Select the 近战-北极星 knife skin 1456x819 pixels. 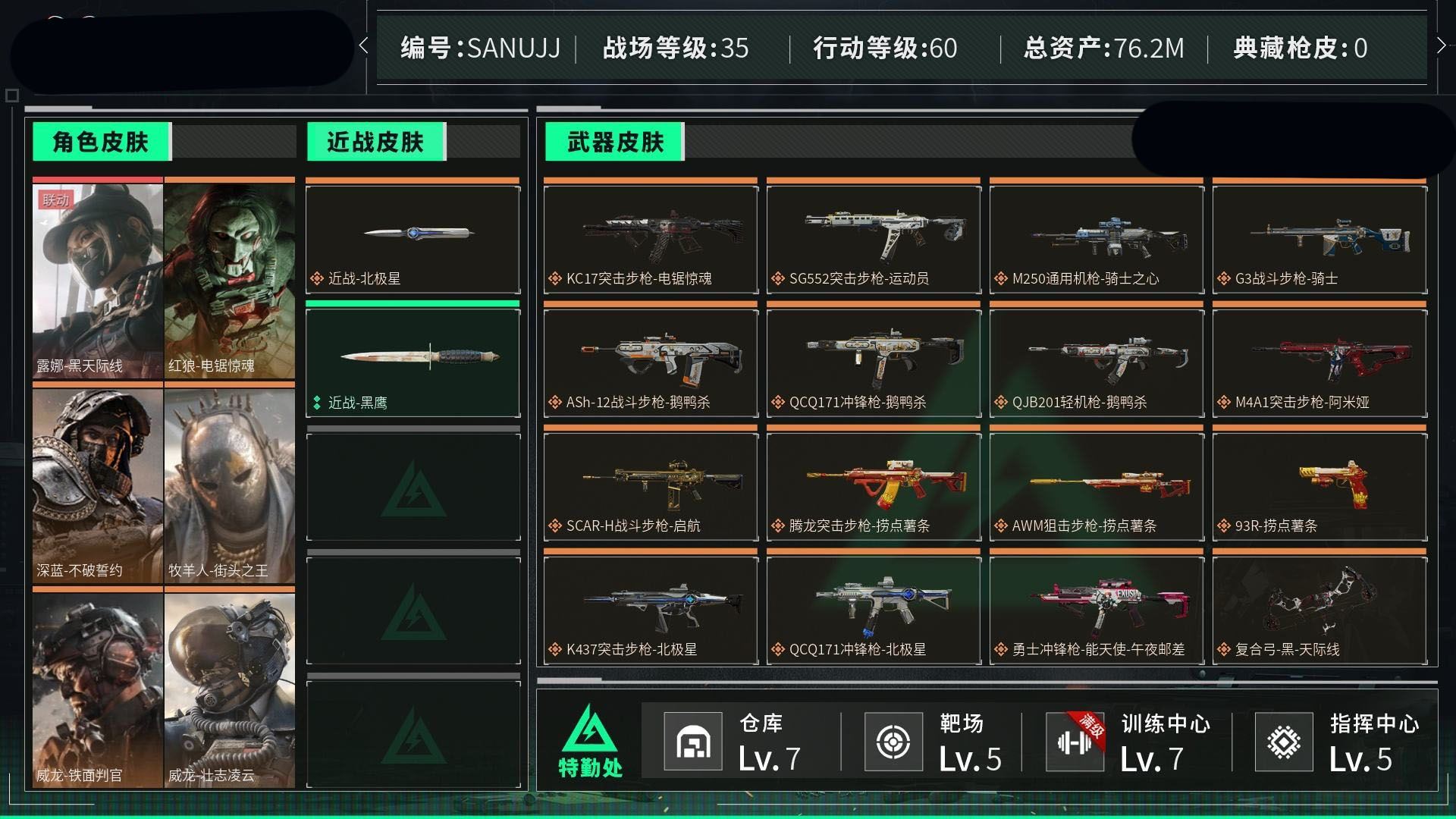(x=413, y=239)
